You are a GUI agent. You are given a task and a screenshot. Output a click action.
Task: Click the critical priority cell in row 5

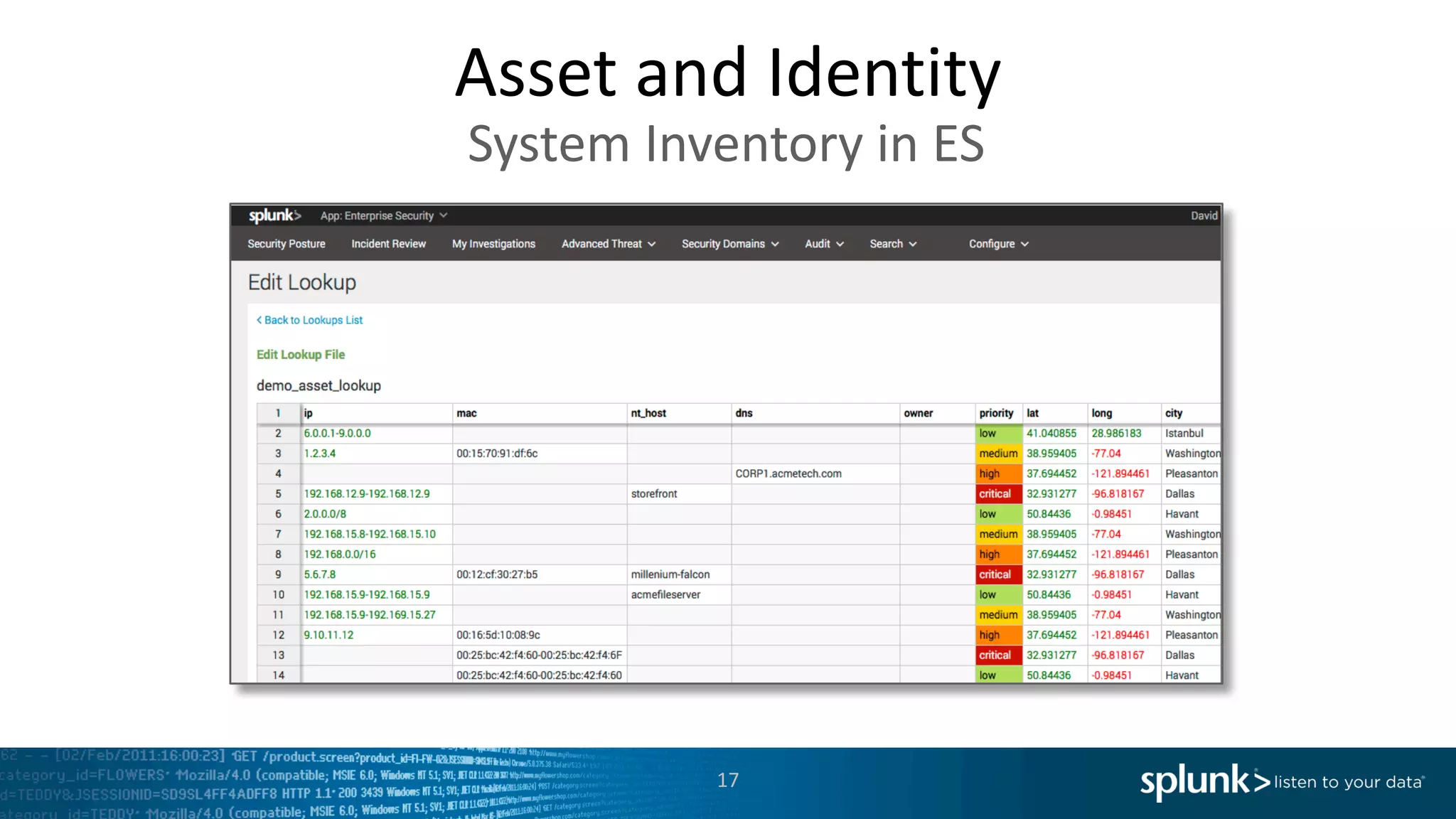[x=999, y=494]
